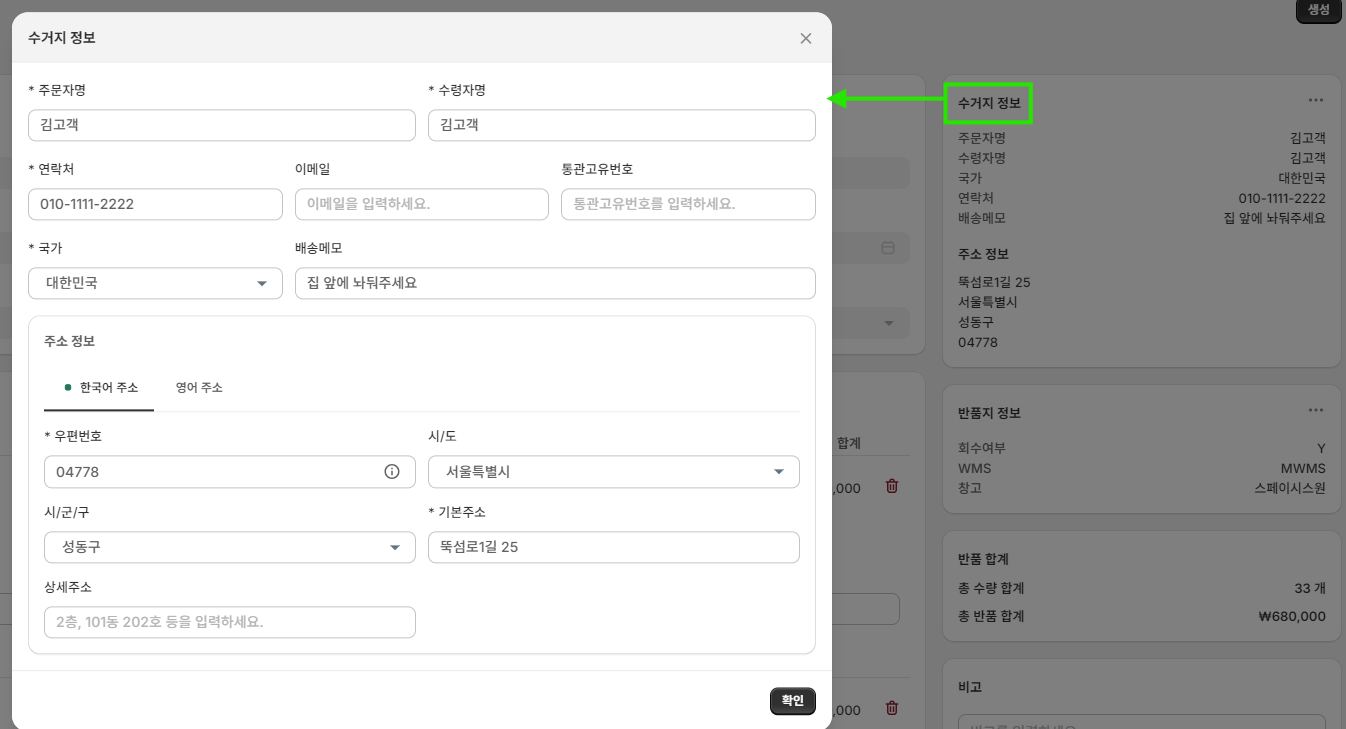Click the 상세주소 input field
This screenshot has height=729, width=1346.
tap(230, 622)
